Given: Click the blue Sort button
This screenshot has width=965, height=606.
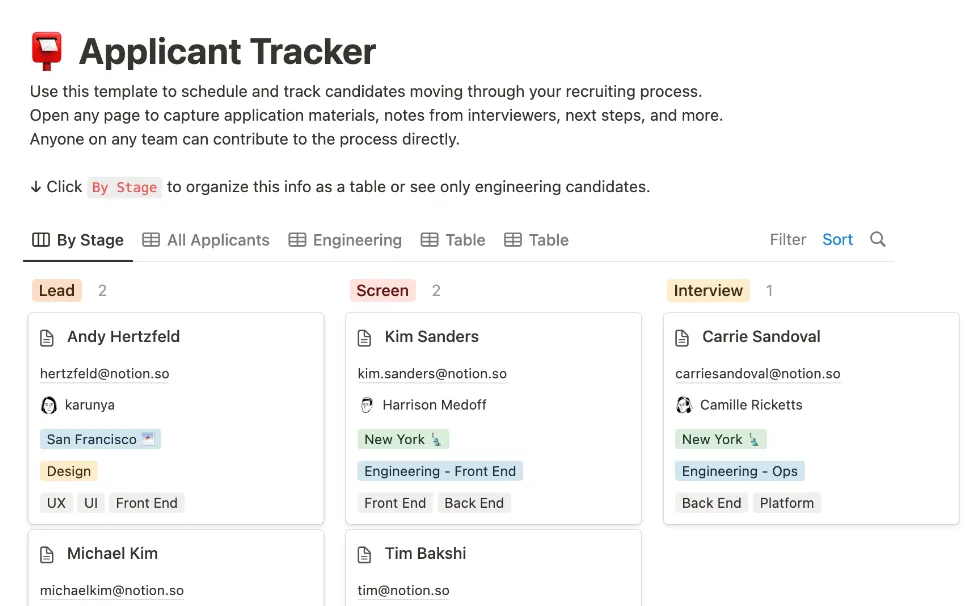Looking at the screenshot, I should [838, 239].
